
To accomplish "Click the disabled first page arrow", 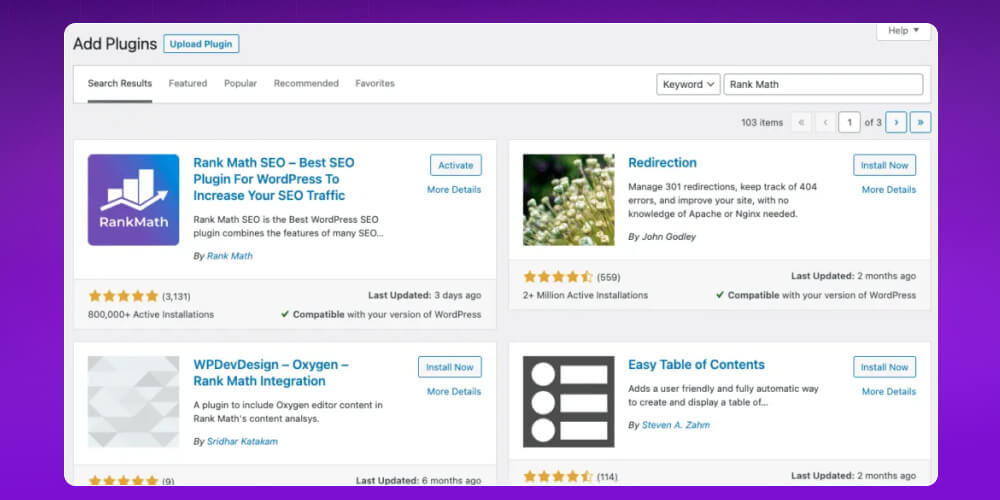I will [802, 122].
